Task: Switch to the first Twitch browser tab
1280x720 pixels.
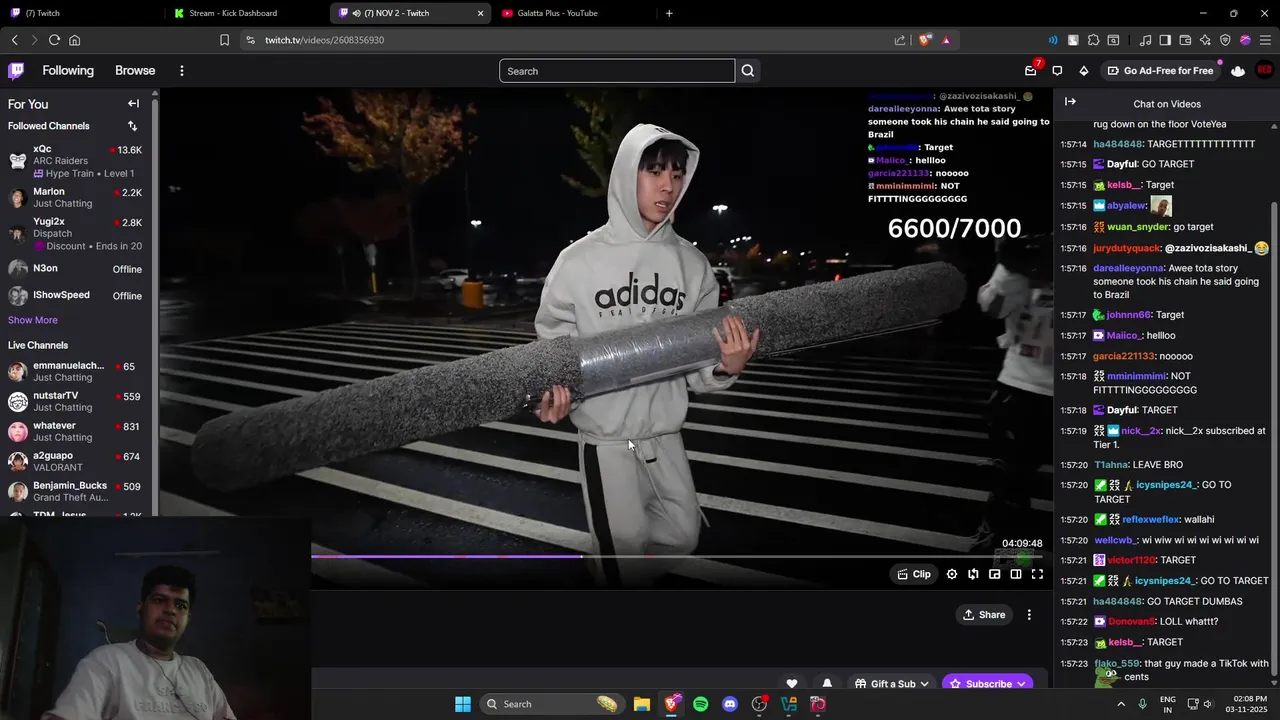Action: click(80, 13)
